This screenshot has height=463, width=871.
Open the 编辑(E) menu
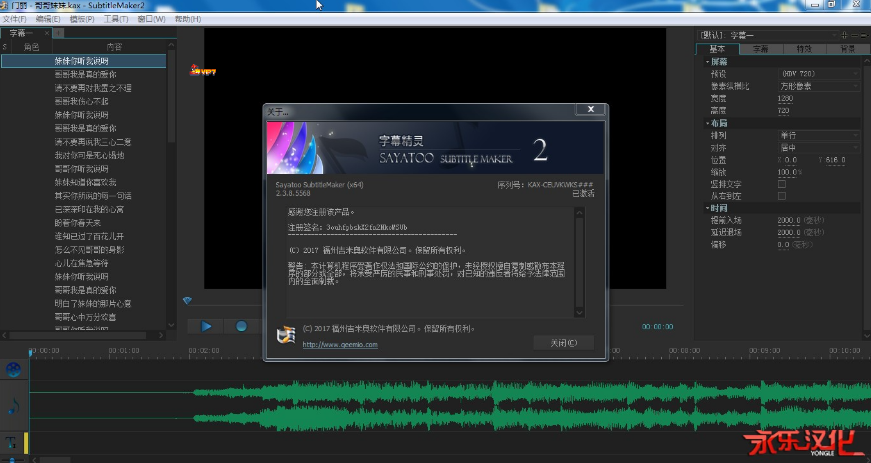48,19
